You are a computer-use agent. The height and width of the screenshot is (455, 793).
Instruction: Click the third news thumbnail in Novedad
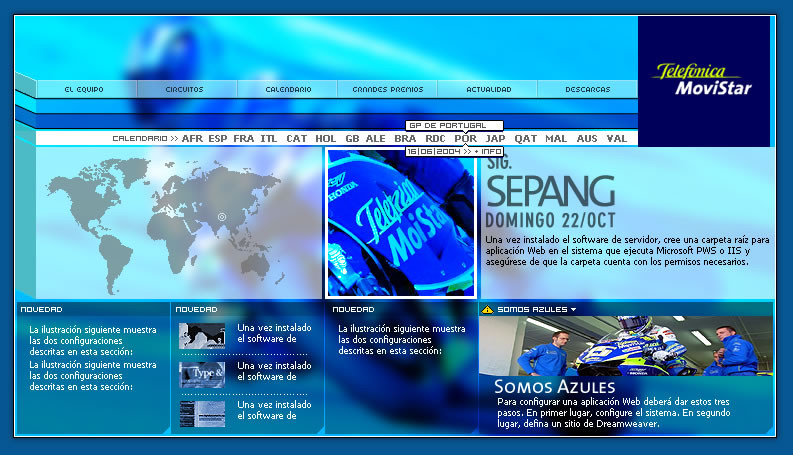pyautogui.click(x=202, y=414)
